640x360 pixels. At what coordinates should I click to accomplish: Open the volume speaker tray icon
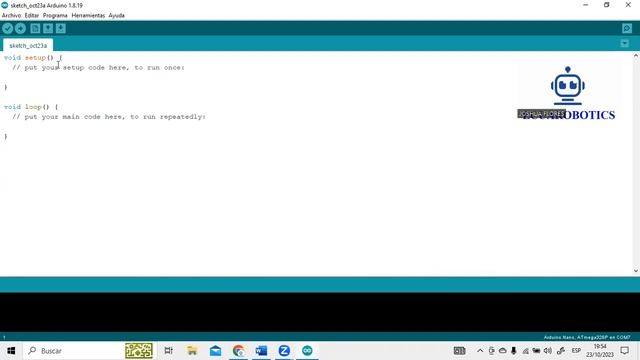[548, 351]
